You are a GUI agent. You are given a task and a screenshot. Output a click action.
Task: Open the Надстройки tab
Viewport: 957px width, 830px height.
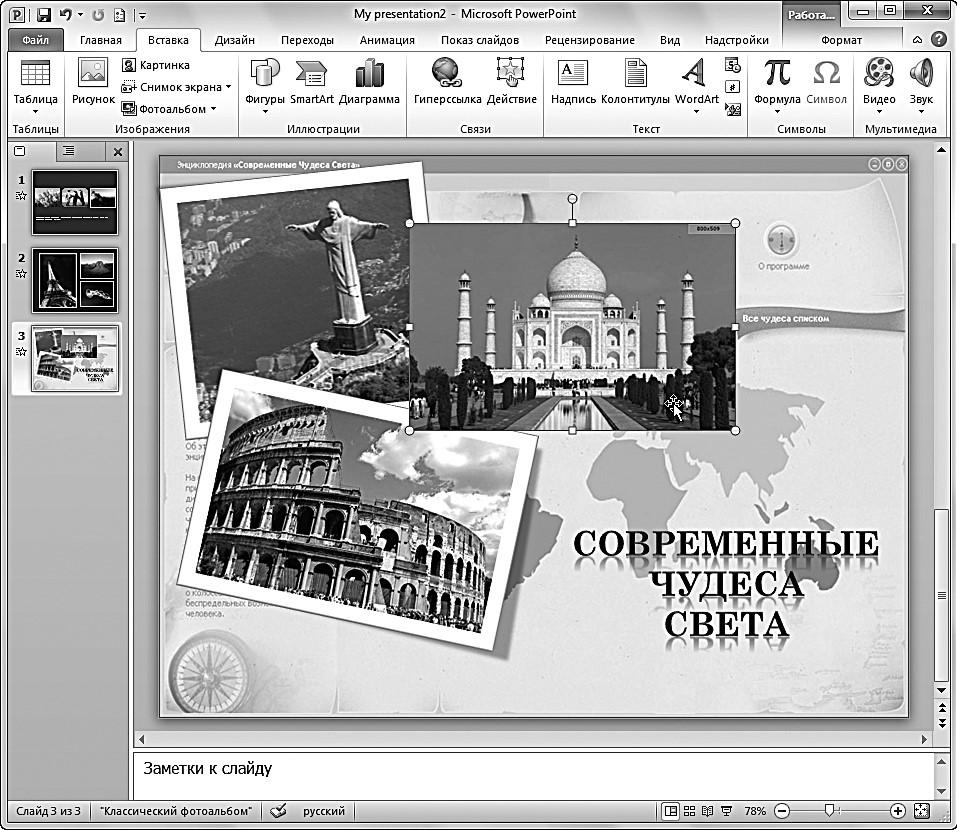pos(737,40)
